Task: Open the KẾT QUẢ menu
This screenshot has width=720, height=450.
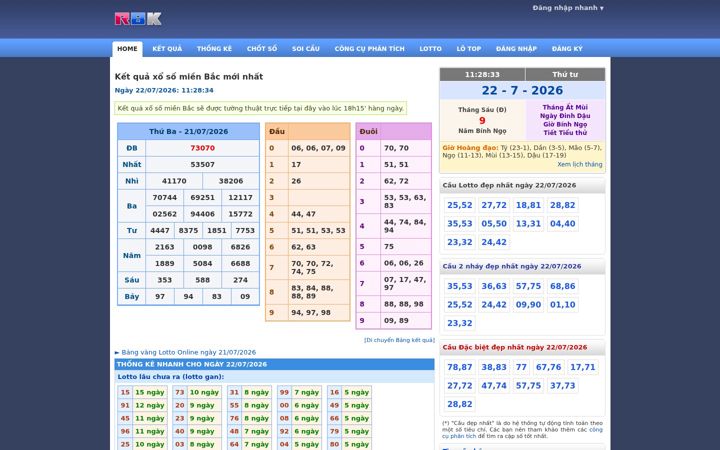Action: (167, 49)
